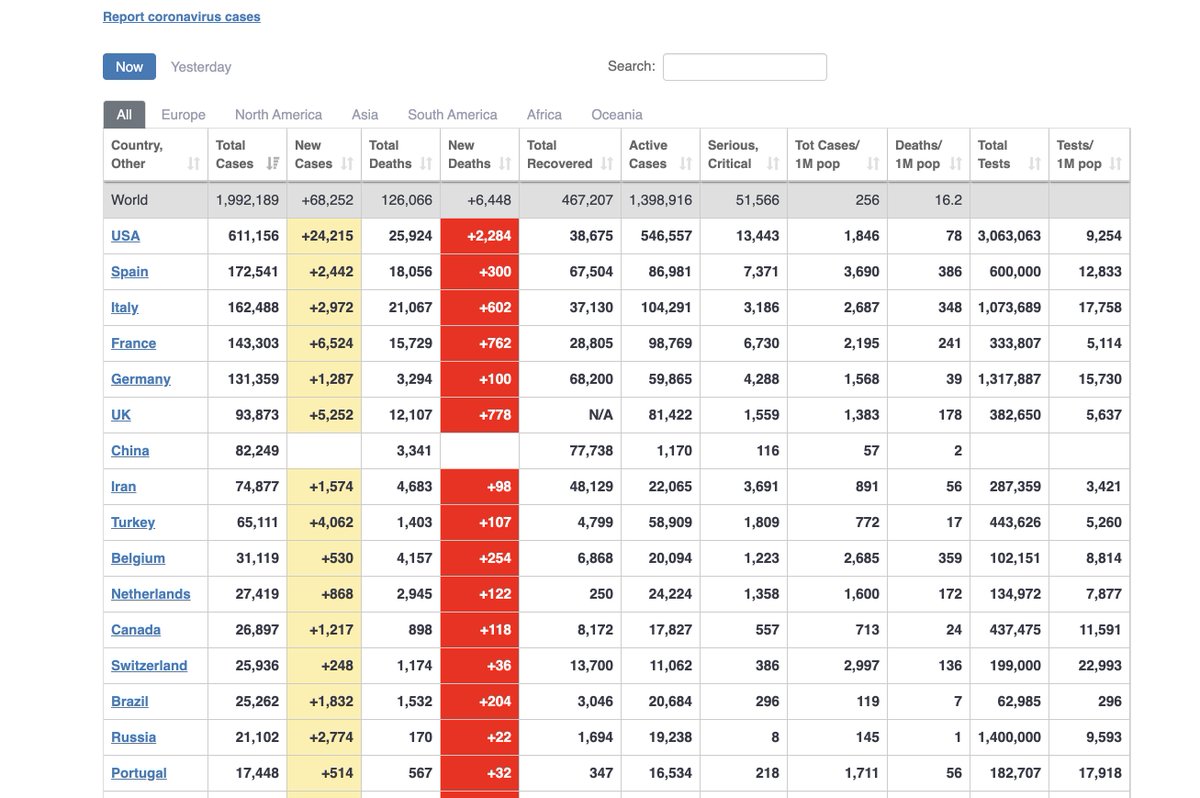Screen dimensions: 1200x798
Task: Open the Spain country link
Action: pos(130,272)
